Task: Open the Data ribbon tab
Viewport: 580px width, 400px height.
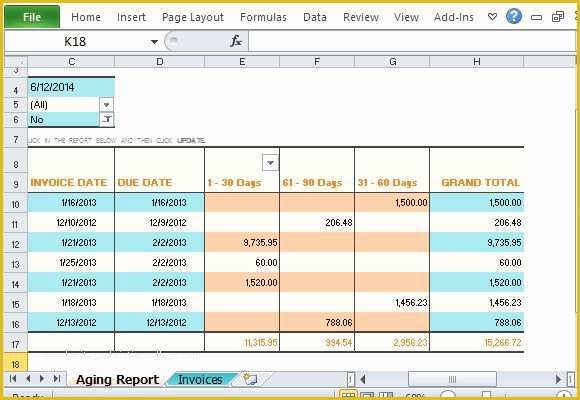Action: tap(314, 17)
